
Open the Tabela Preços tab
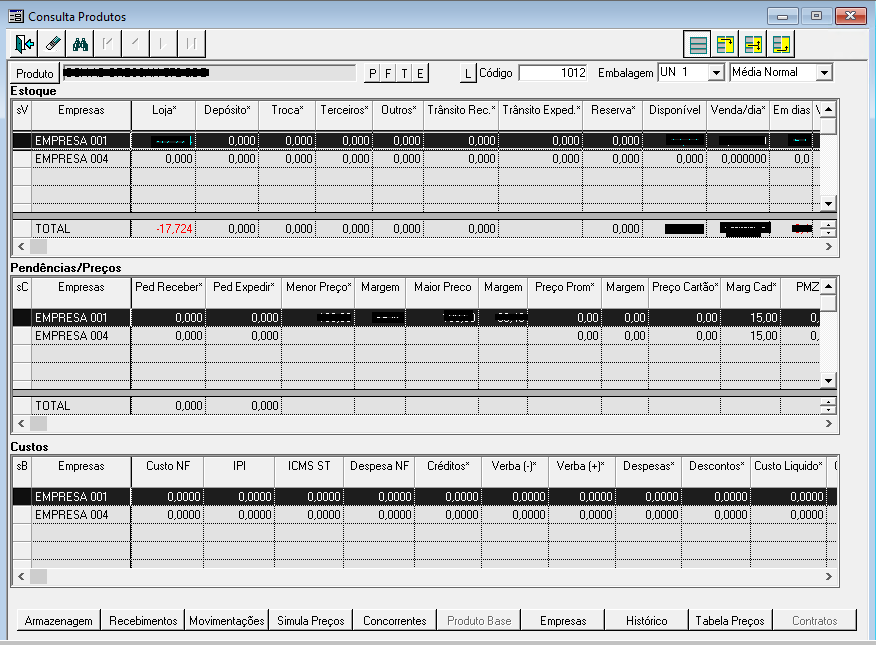click(x=730, y=620)
